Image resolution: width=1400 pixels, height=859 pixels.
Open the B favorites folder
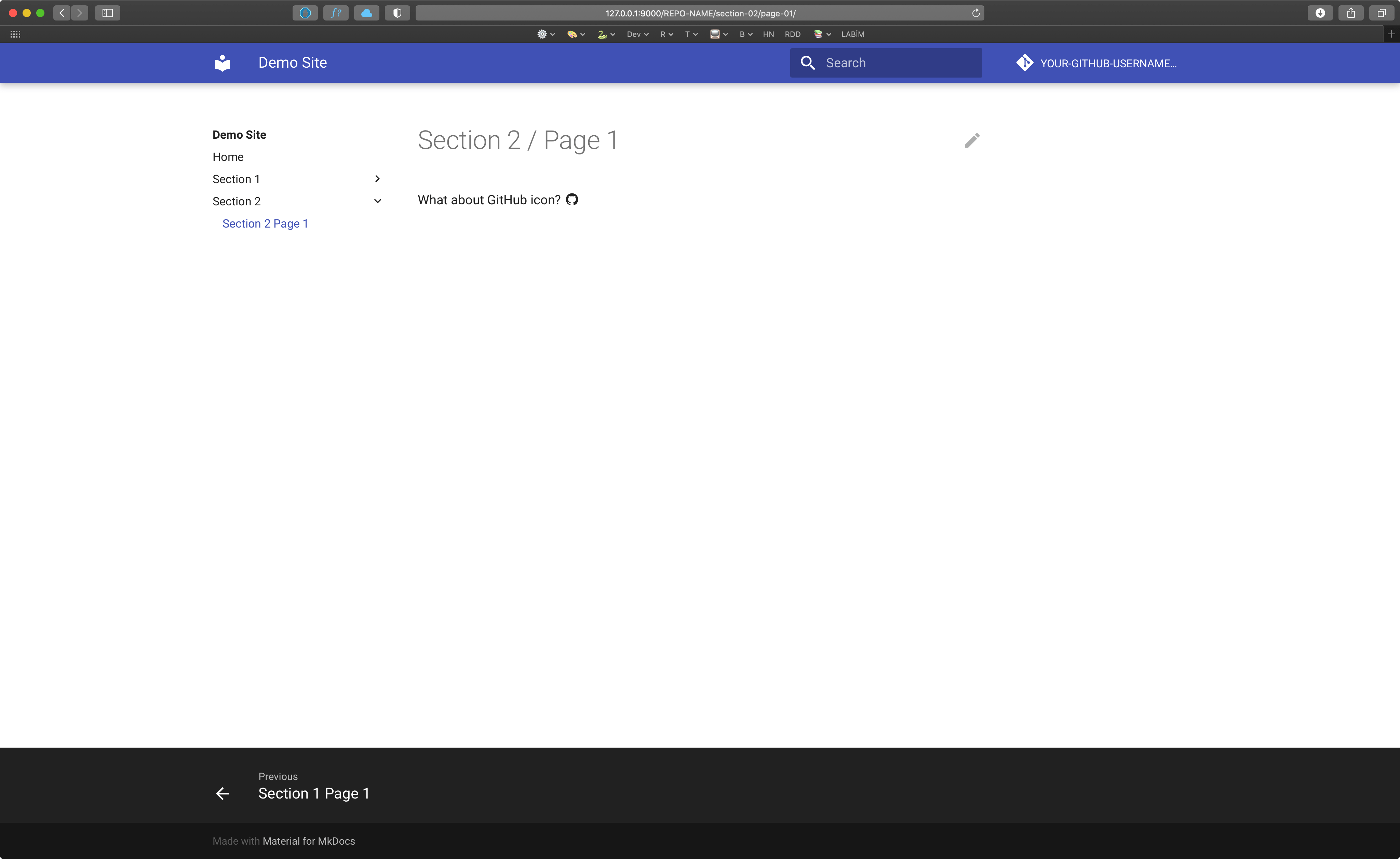coord(746,34)
